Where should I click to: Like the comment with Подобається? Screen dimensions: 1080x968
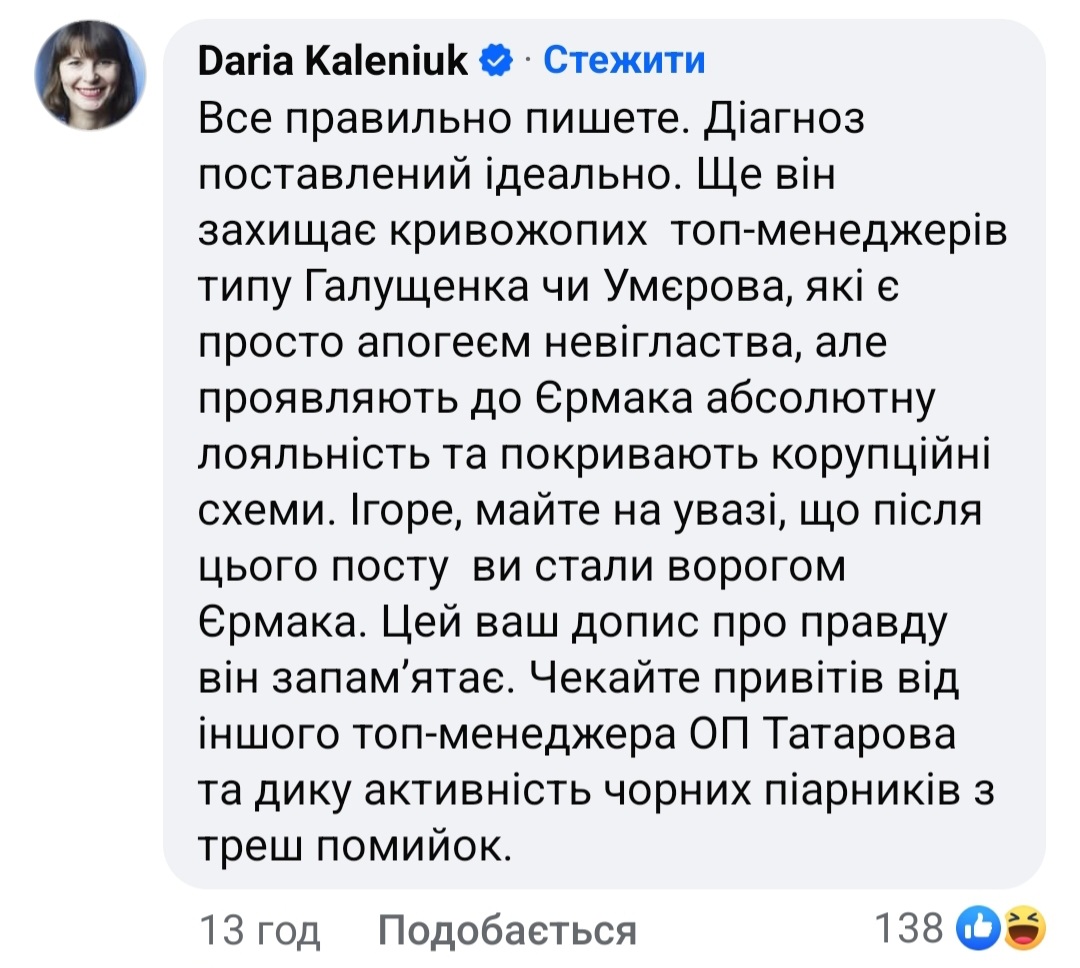point(508,931)
